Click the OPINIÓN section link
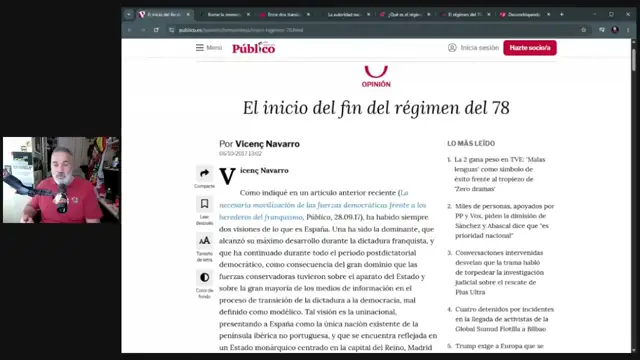This screenshot has width=640, height=360. click(376, 84)
